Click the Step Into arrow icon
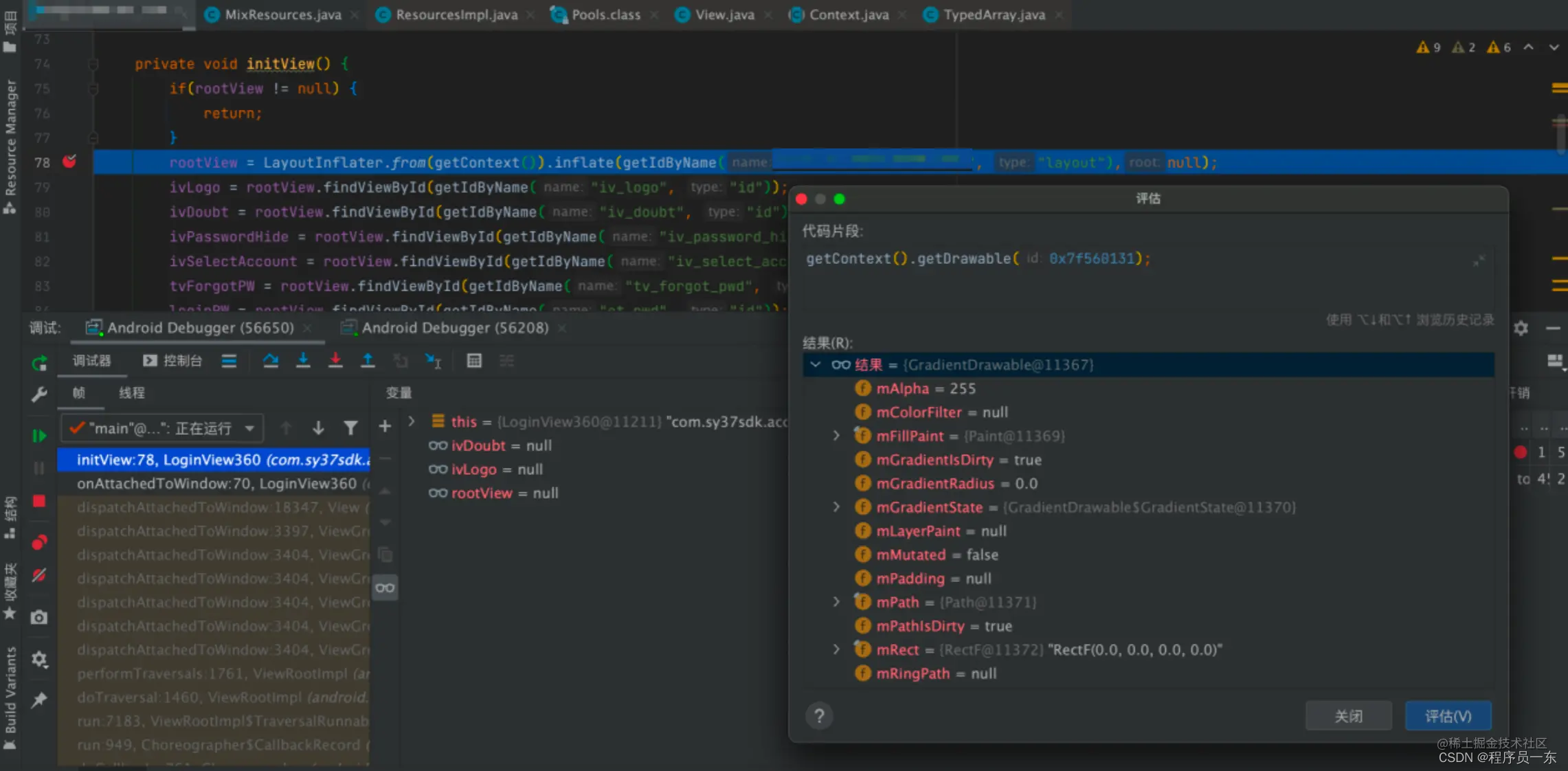This screenshot has width=1568, height=771. tap(303, 361)
